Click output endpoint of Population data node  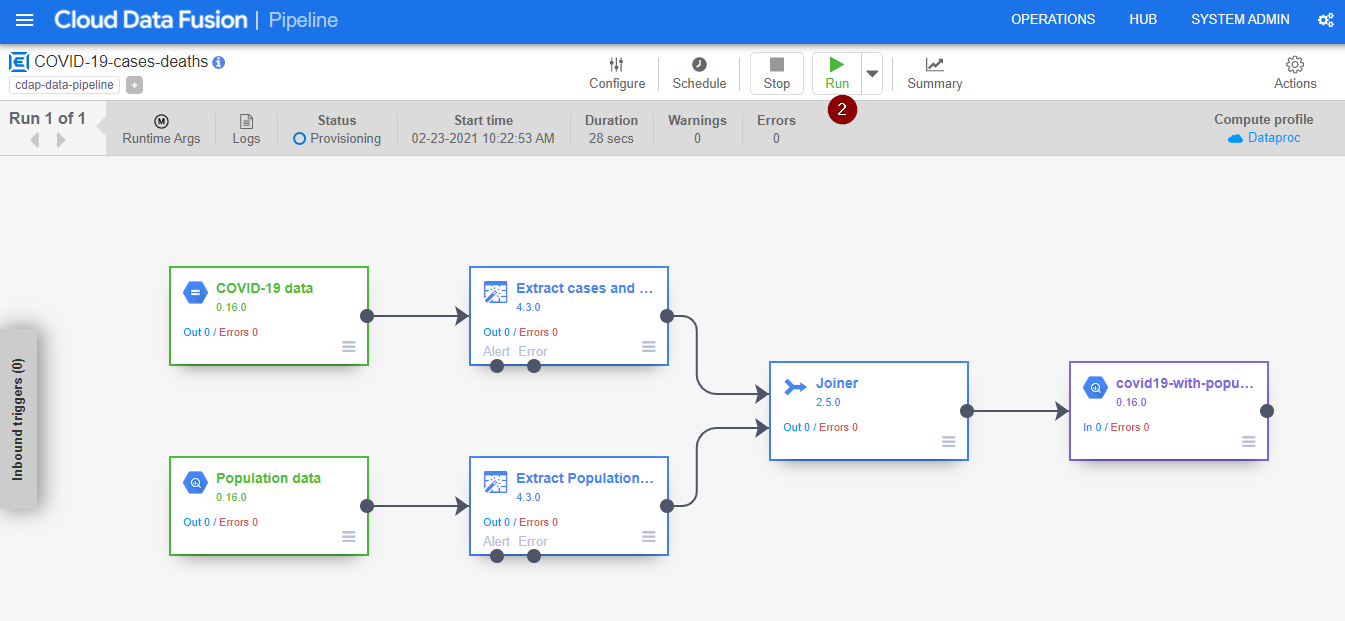pos(367,506)
